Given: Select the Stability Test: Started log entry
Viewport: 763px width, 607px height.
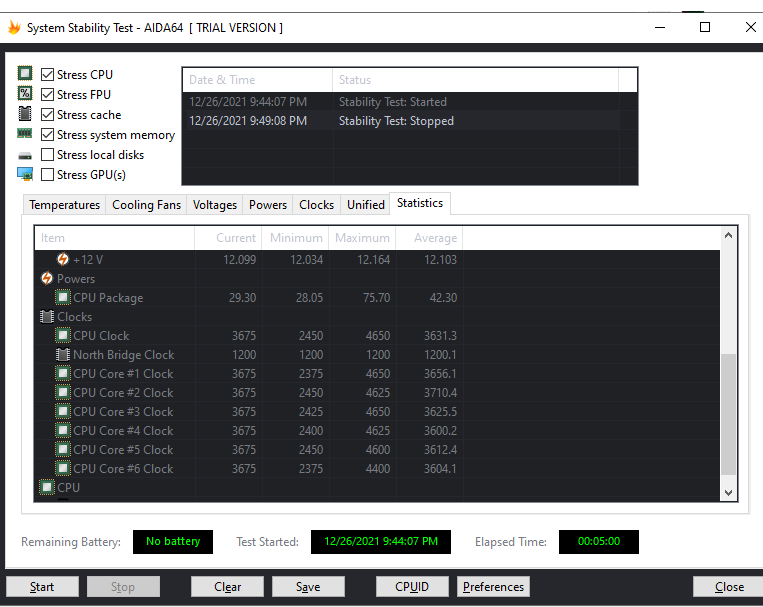Looking at the screenshot, I should [x=401, y=102].
